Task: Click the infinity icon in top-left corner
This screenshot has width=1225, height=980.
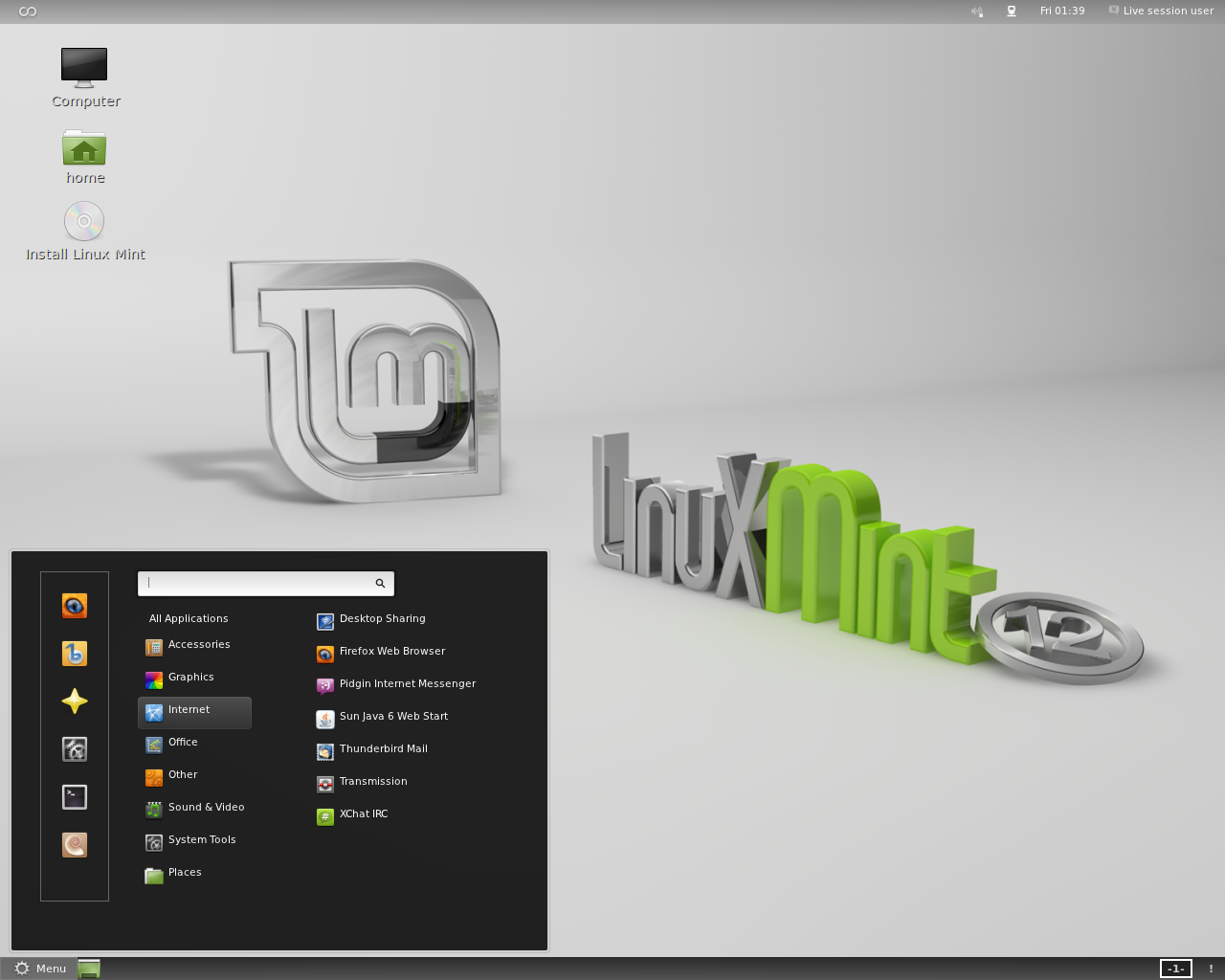Action: click(x=28, y=11)
